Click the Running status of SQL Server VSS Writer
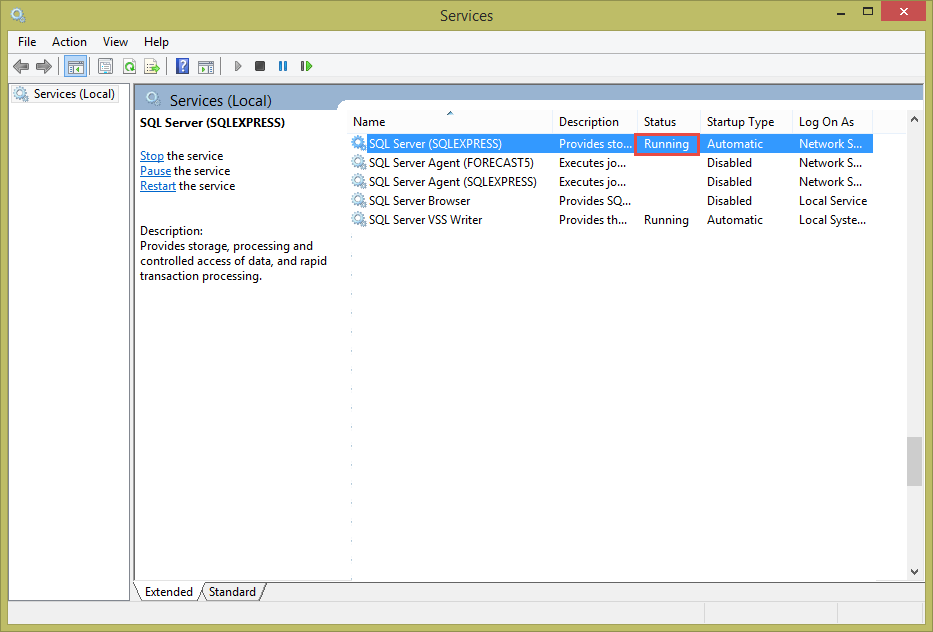Image resolution: width=933 pixels, height=632 pixels. (x=666, y=220)
